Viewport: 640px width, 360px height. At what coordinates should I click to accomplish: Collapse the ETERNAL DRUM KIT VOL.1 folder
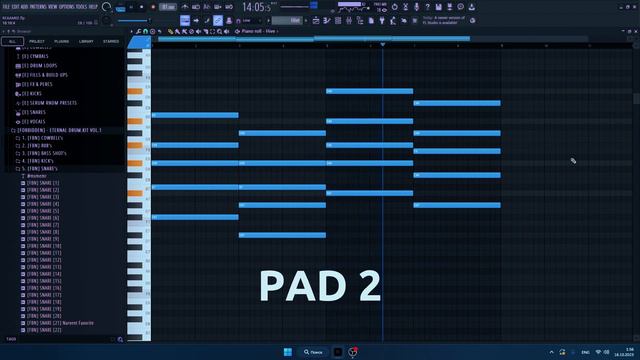[59, 131]
